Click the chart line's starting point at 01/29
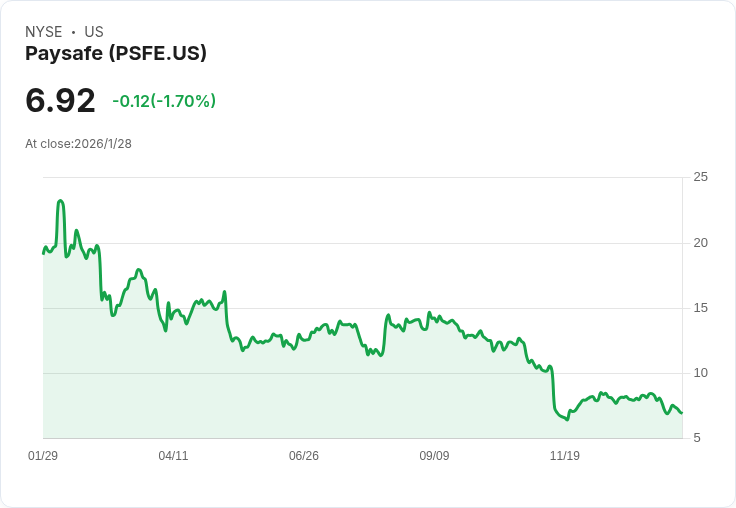 (x=43, y=253)
